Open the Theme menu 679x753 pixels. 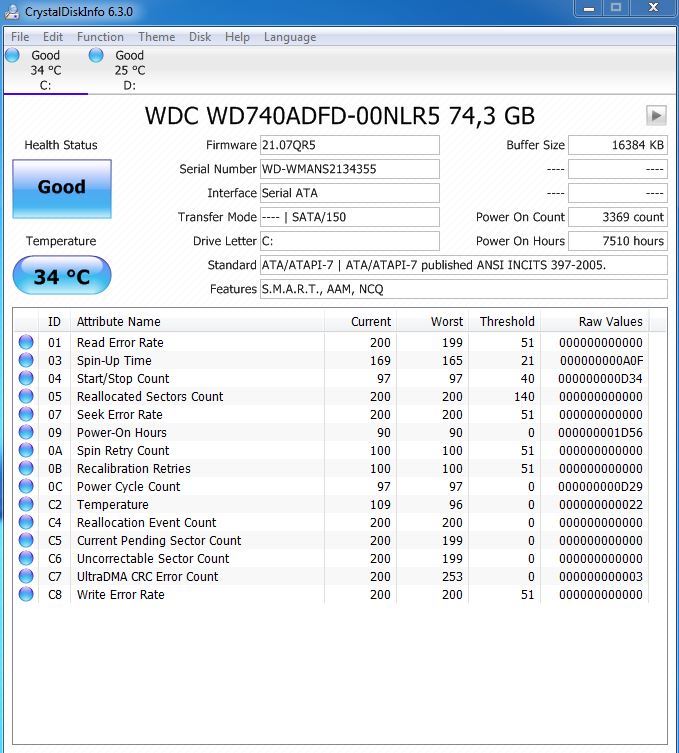click(x=157, y=37)
